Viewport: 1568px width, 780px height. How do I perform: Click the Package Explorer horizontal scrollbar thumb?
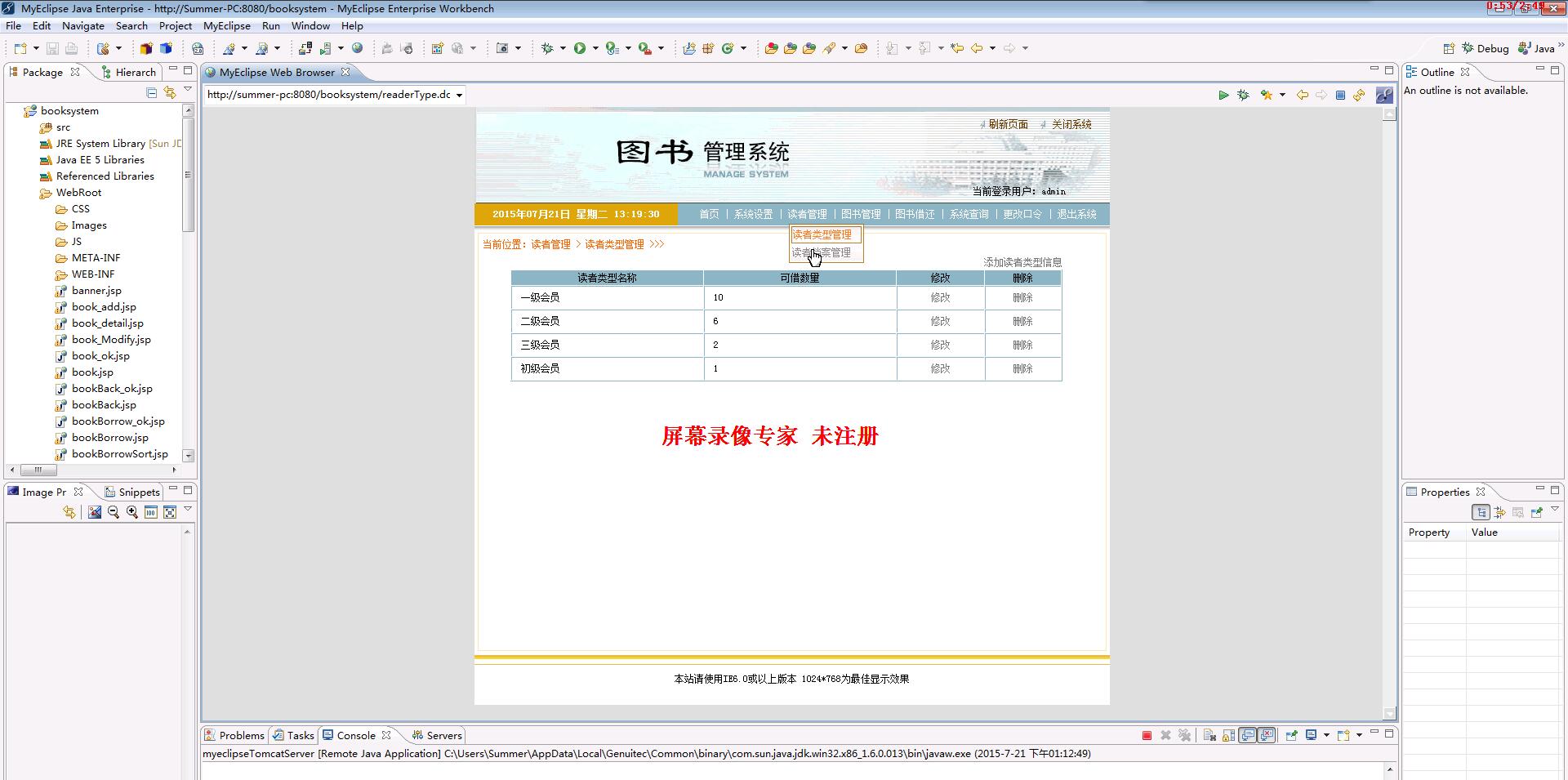(x=39, y=470)
